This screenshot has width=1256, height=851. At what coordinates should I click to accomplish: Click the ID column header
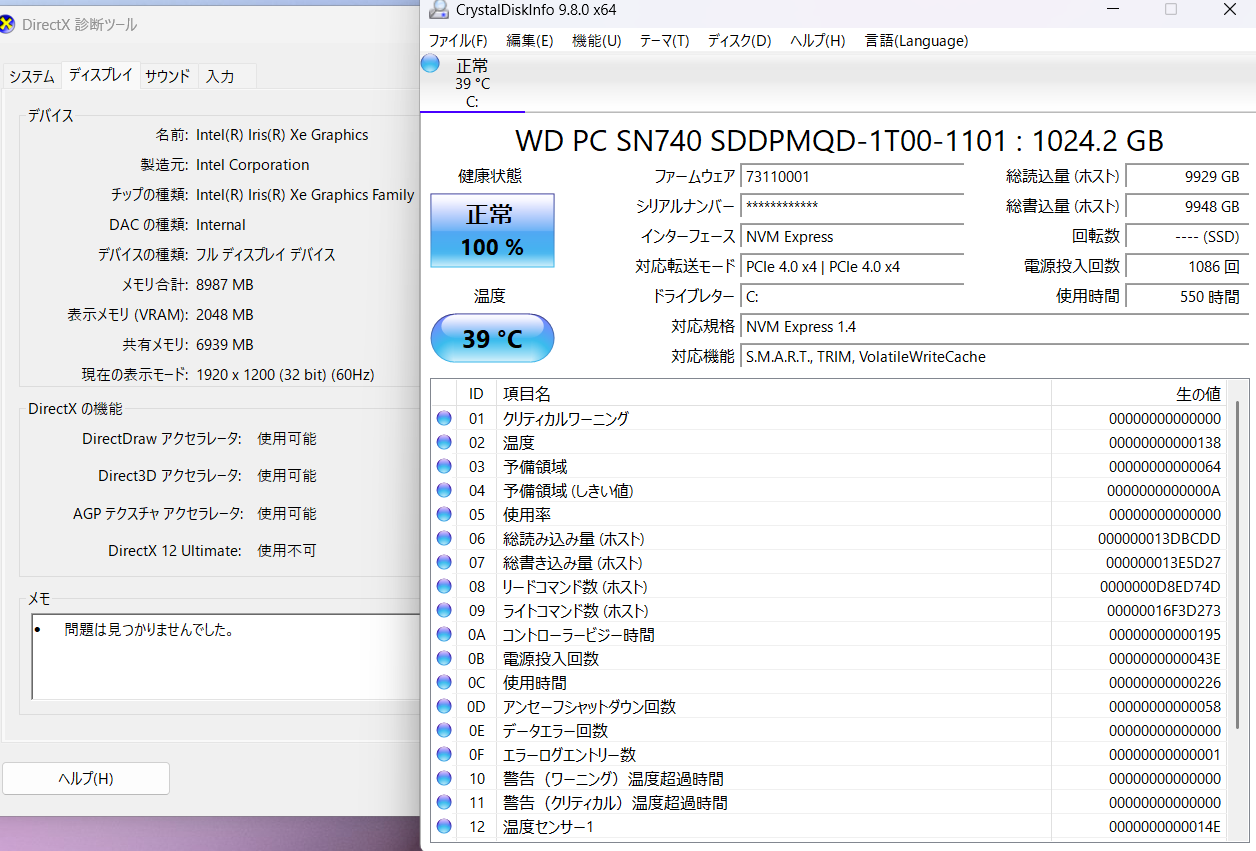tap(476, 394)
